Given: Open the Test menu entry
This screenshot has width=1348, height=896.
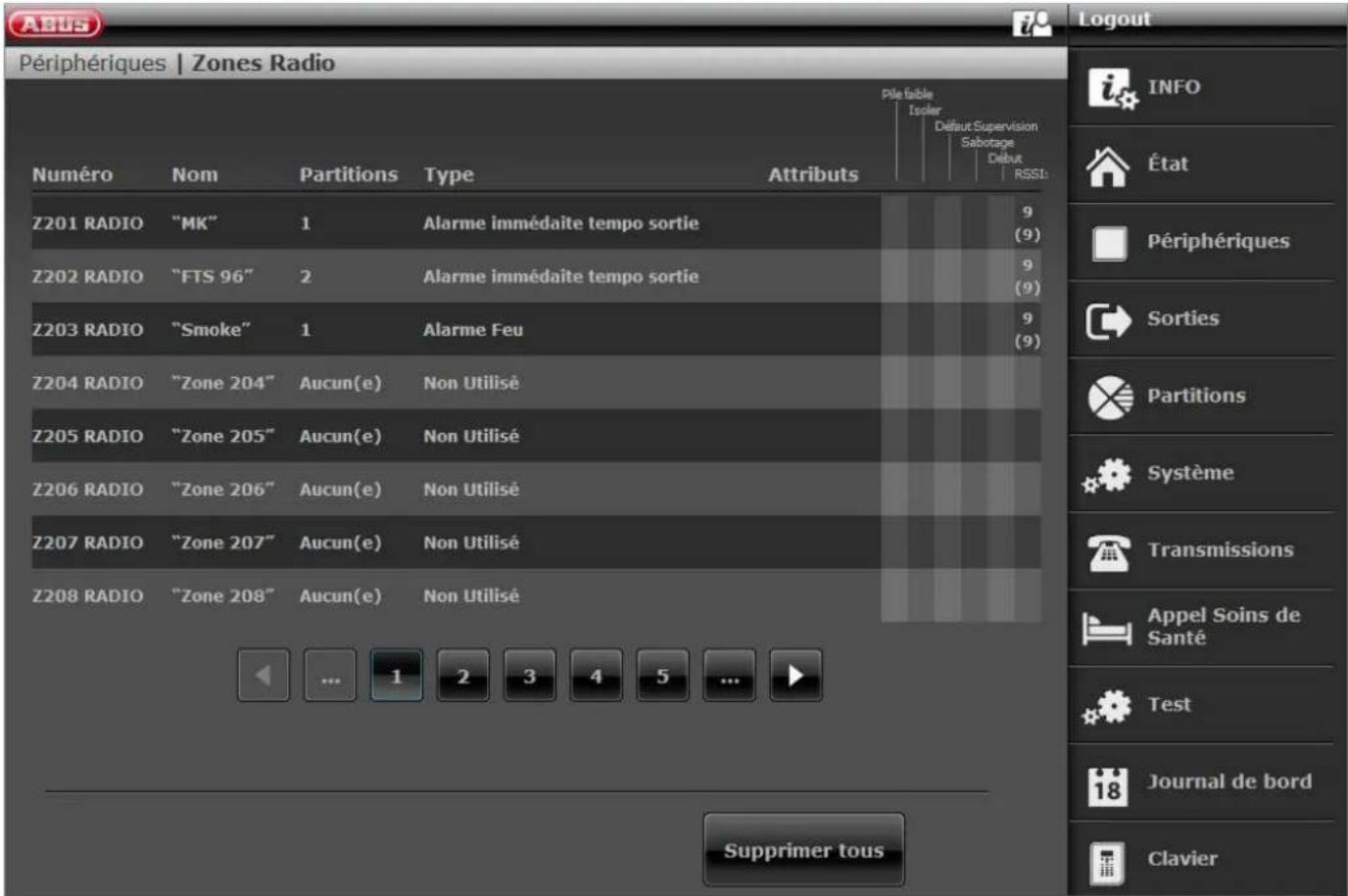Looking at the screenshot, I should [1169, 705].
